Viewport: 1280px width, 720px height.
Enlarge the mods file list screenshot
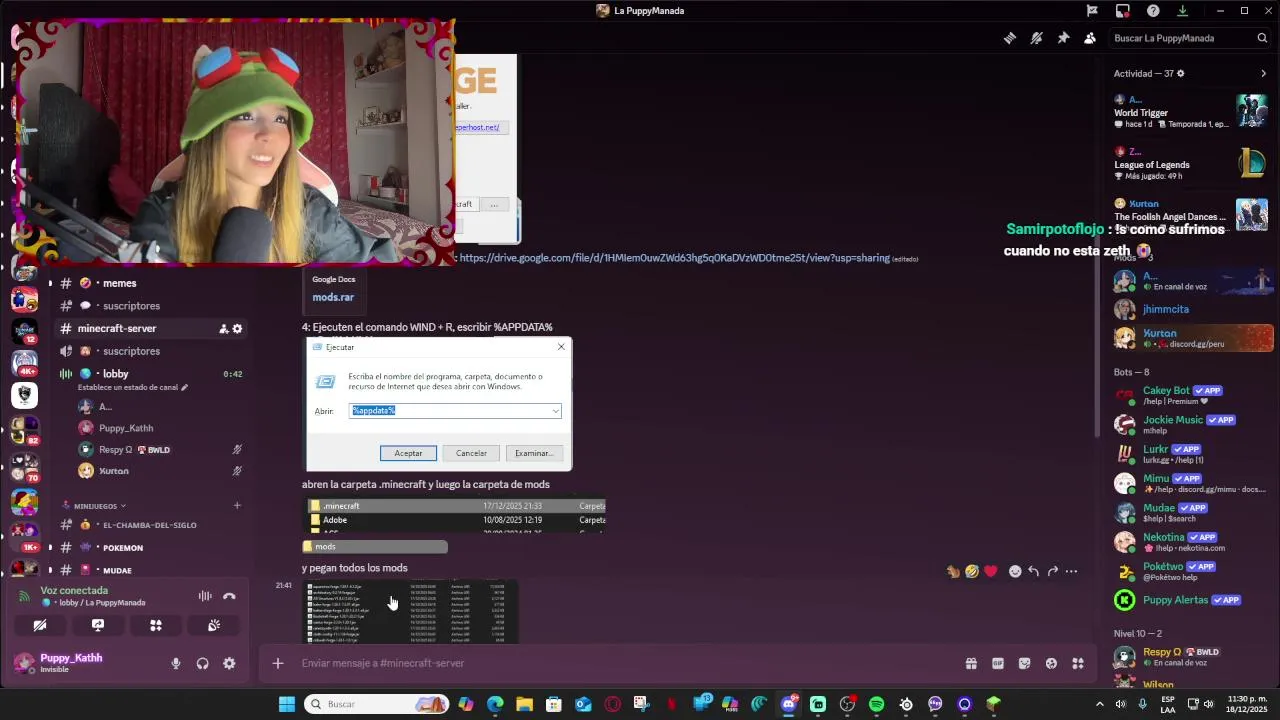pos(410,612)
